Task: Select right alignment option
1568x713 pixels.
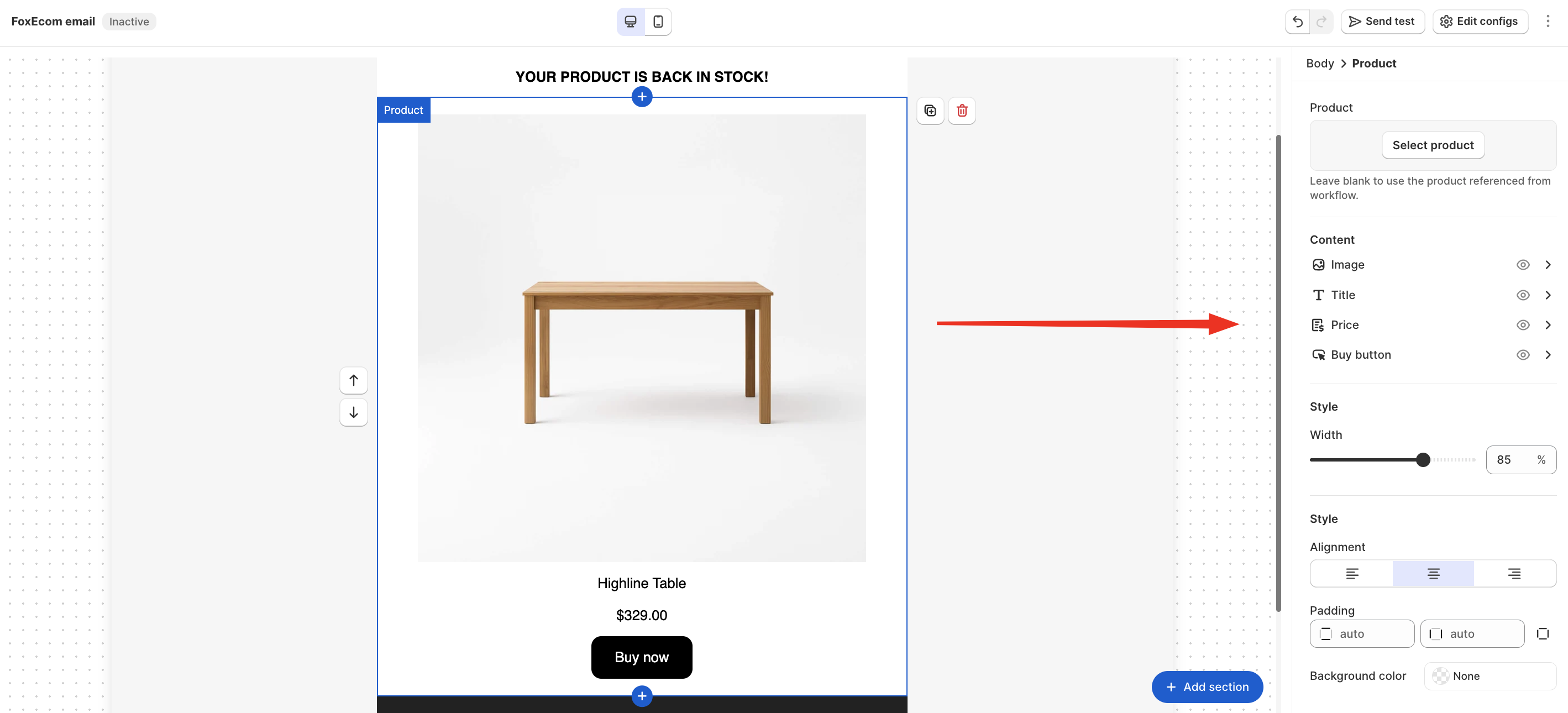Action: pos(1514,574)
